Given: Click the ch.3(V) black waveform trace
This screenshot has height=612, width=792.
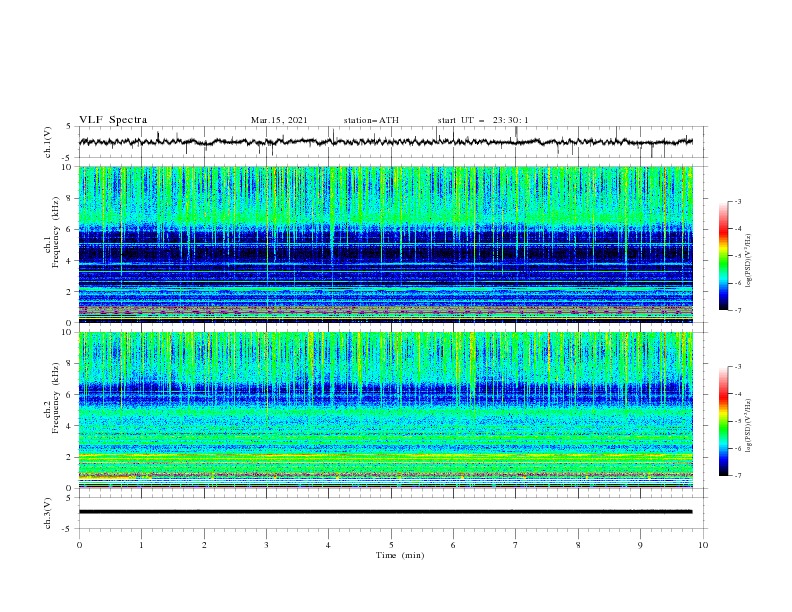Looking at the screenshot, I should click(385, 512).
